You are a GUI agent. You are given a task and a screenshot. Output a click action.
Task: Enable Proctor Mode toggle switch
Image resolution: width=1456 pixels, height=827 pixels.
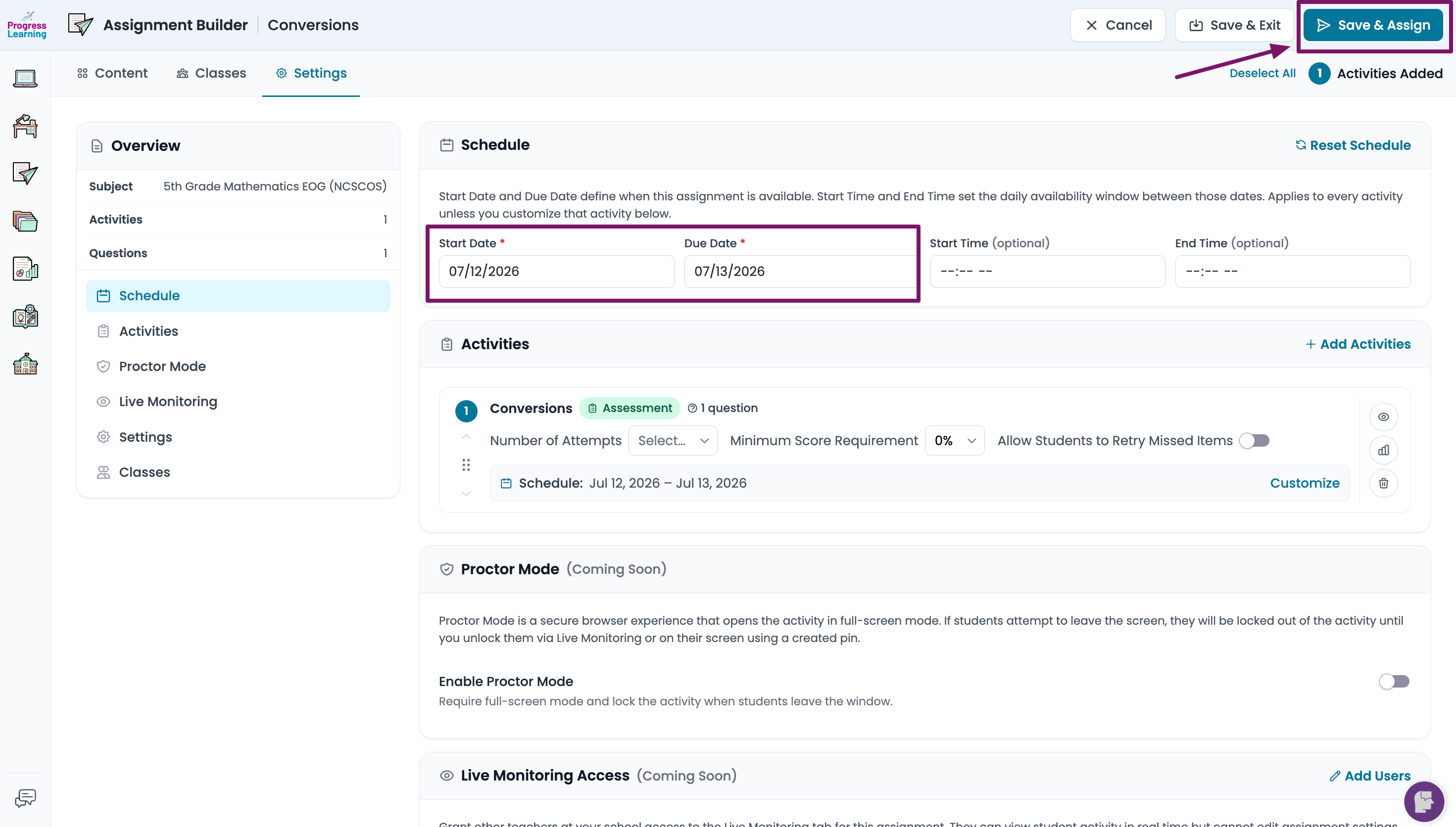(x=1394, y=682)
